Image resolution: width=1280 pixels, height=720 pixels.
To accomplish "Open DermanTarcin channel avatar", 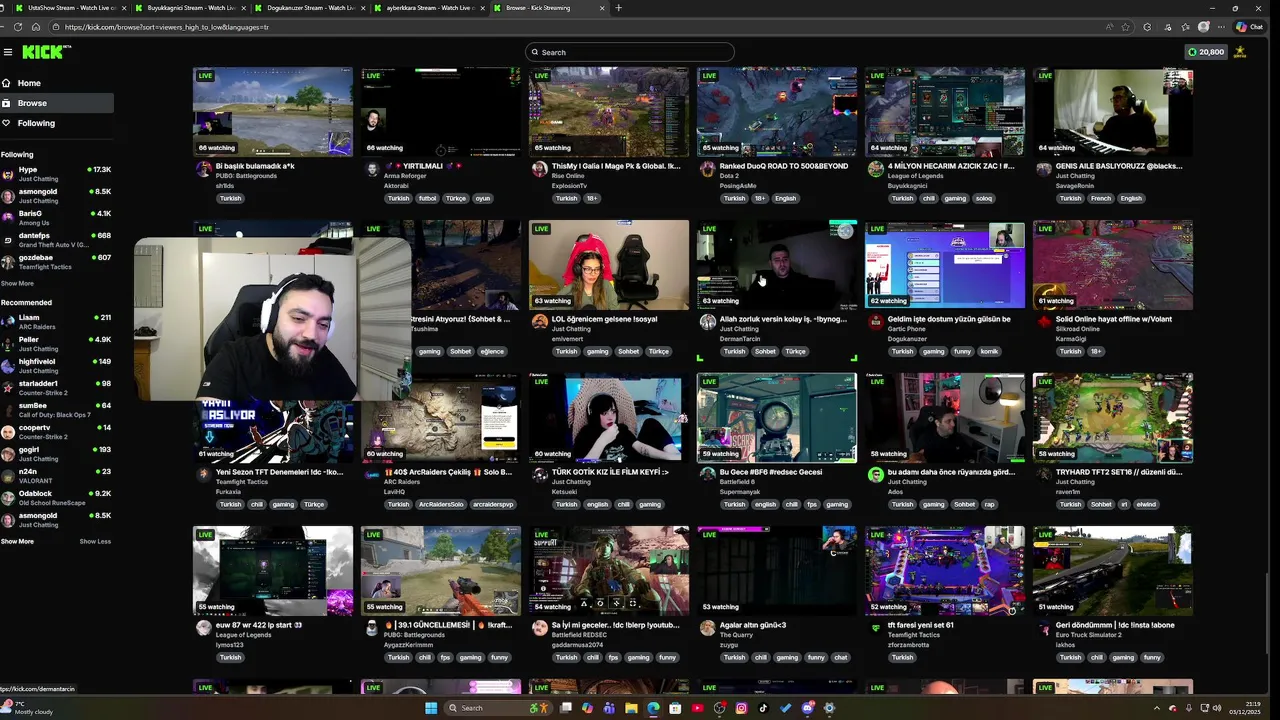I will tap(708, 322).
